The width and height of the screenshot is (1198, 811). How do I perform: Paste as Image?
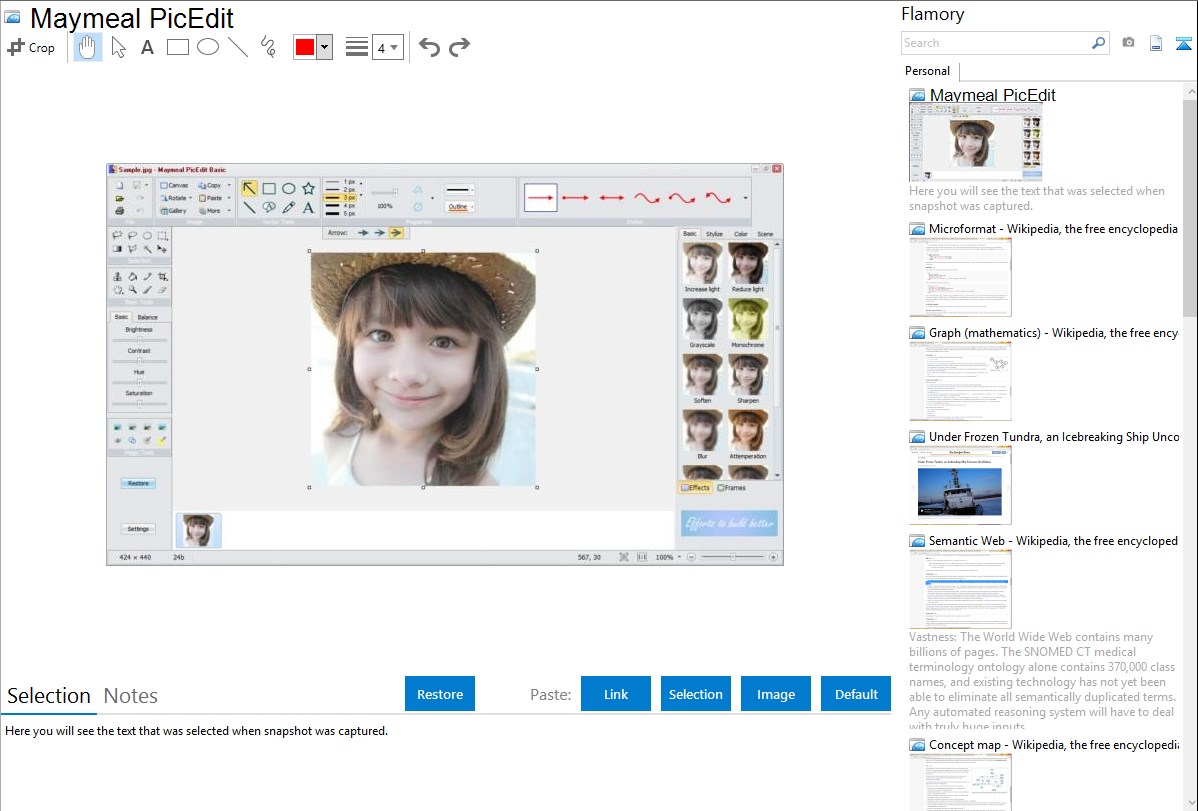(x=775, y=694)
